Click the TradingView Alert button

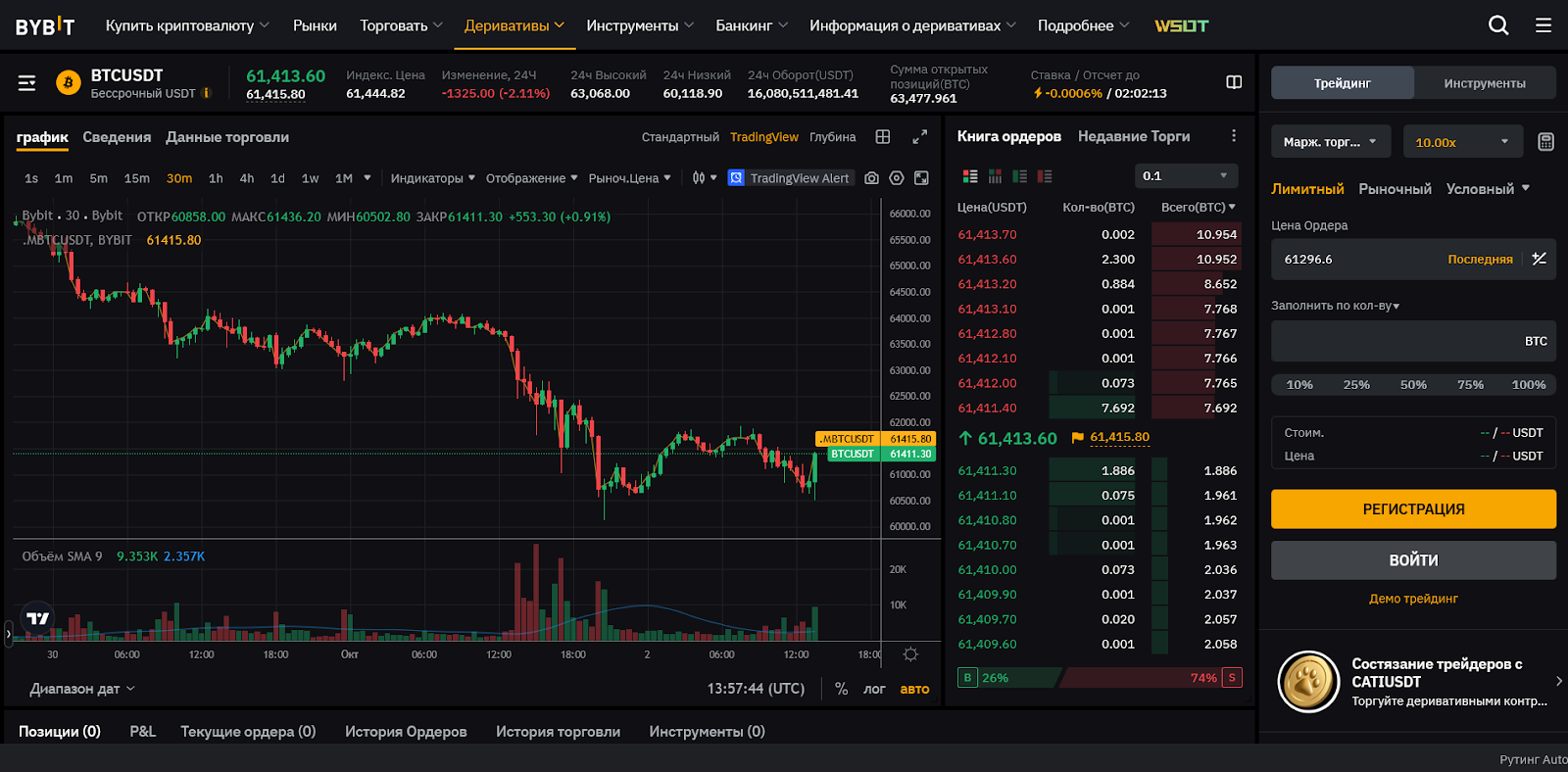(791, 178)
